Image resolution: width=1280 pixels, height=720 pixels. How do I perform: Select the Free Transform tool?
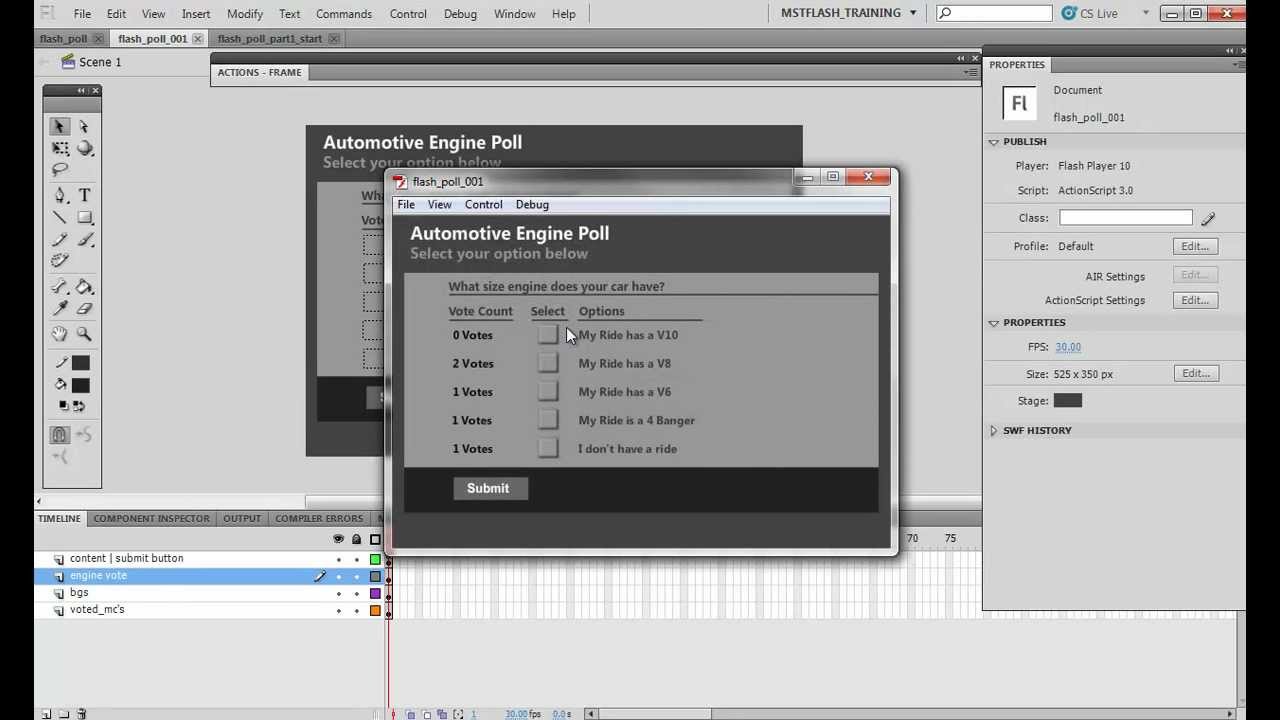click(60, 148)
